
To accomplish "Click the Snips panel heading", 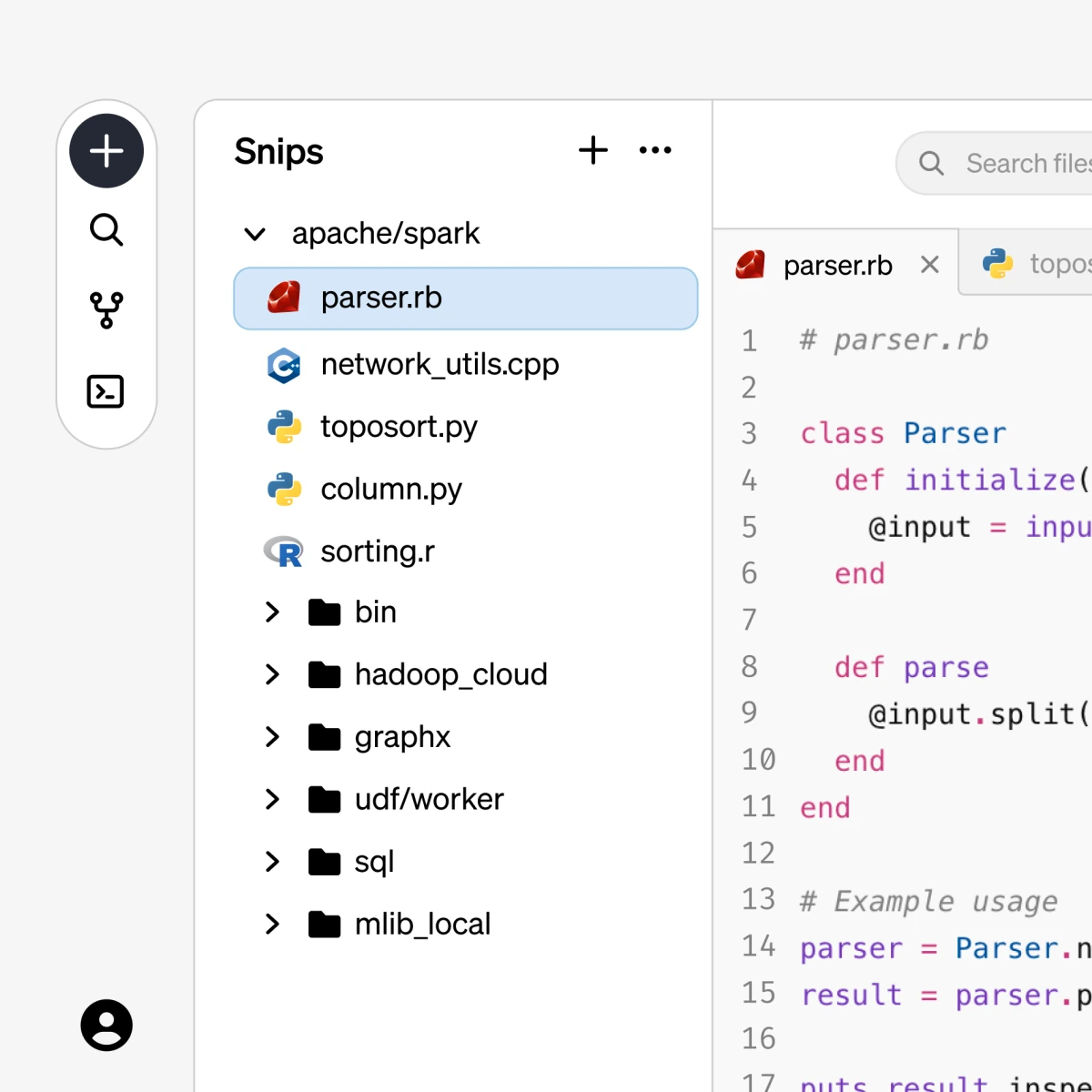I will (278, 152).
